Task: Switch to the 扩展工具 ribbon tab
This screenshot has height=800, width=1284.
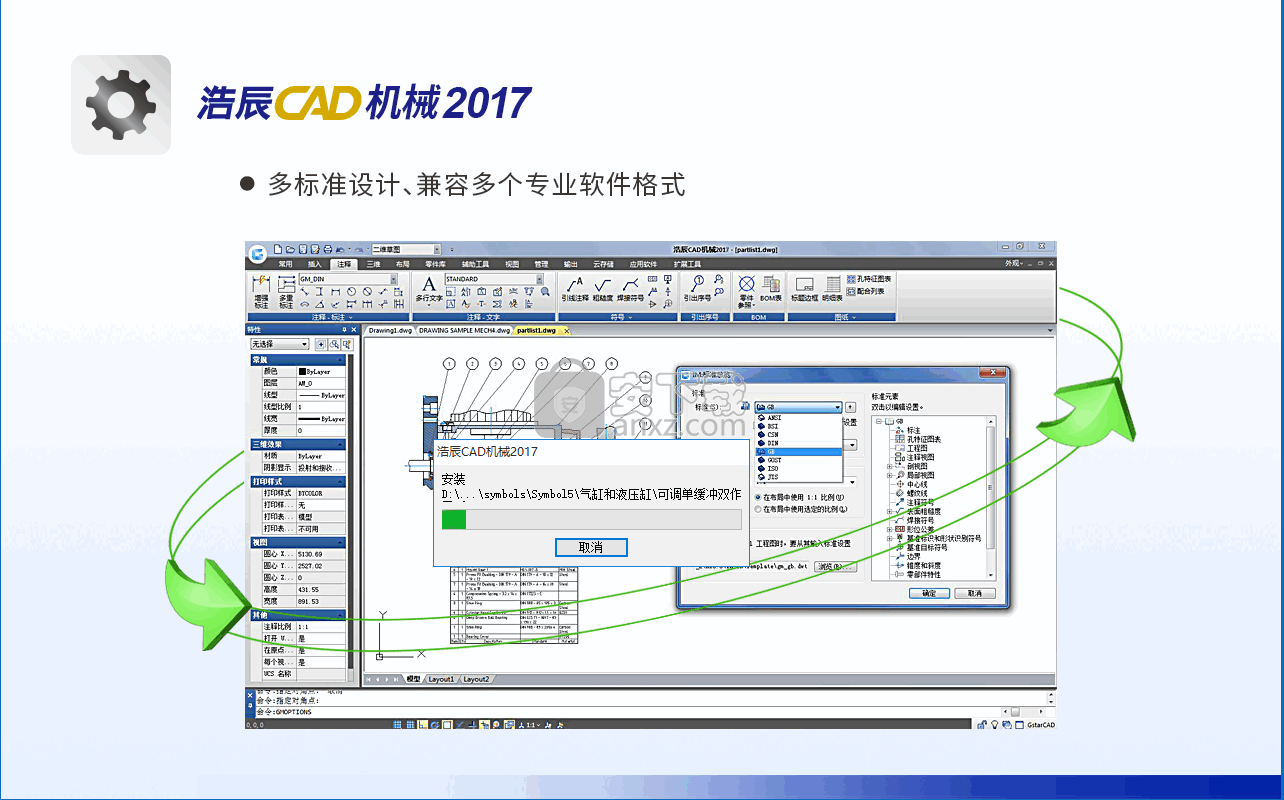Action: (687, 264)
